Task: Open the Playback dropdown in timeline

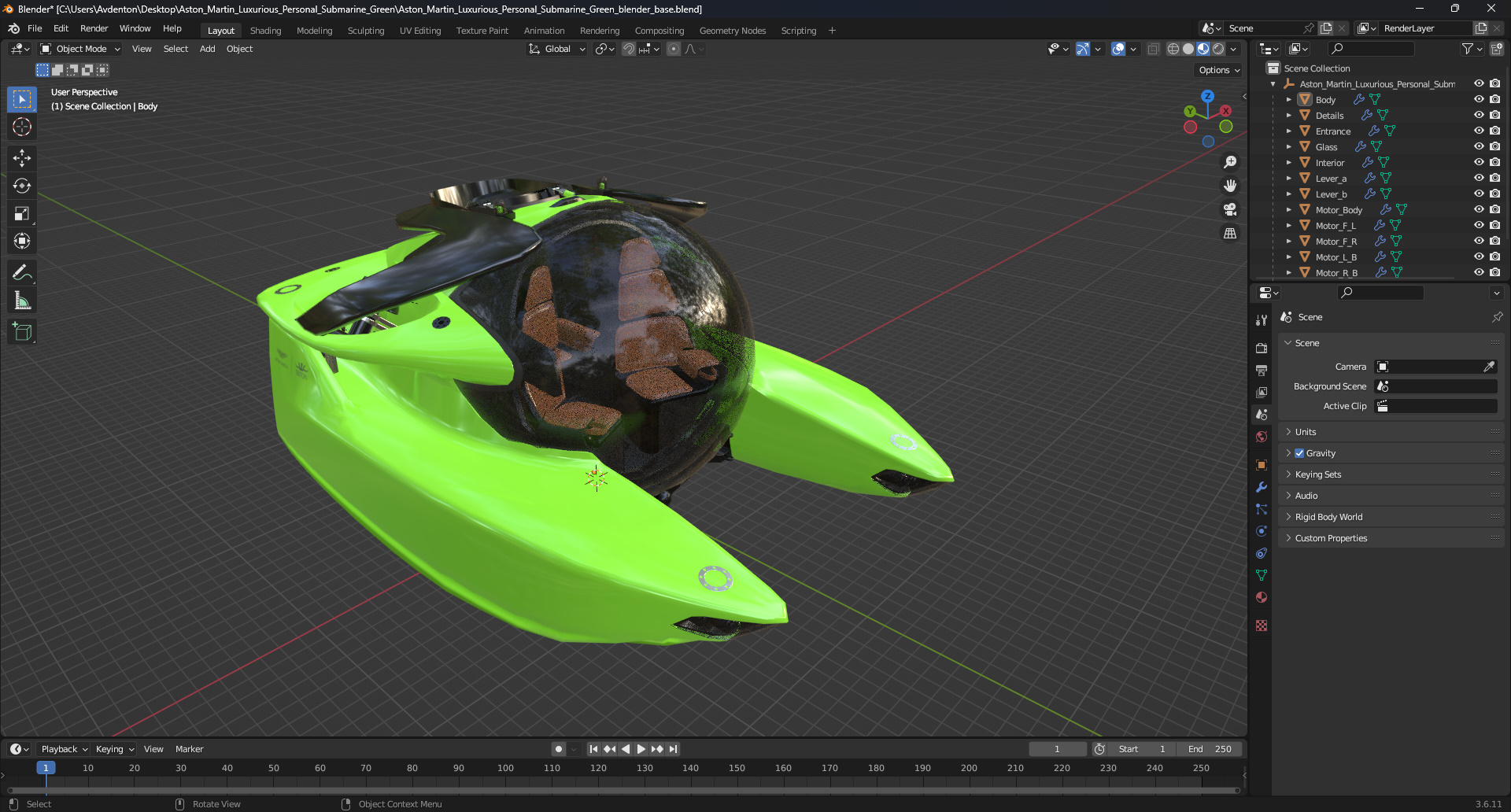Action: 65,749
